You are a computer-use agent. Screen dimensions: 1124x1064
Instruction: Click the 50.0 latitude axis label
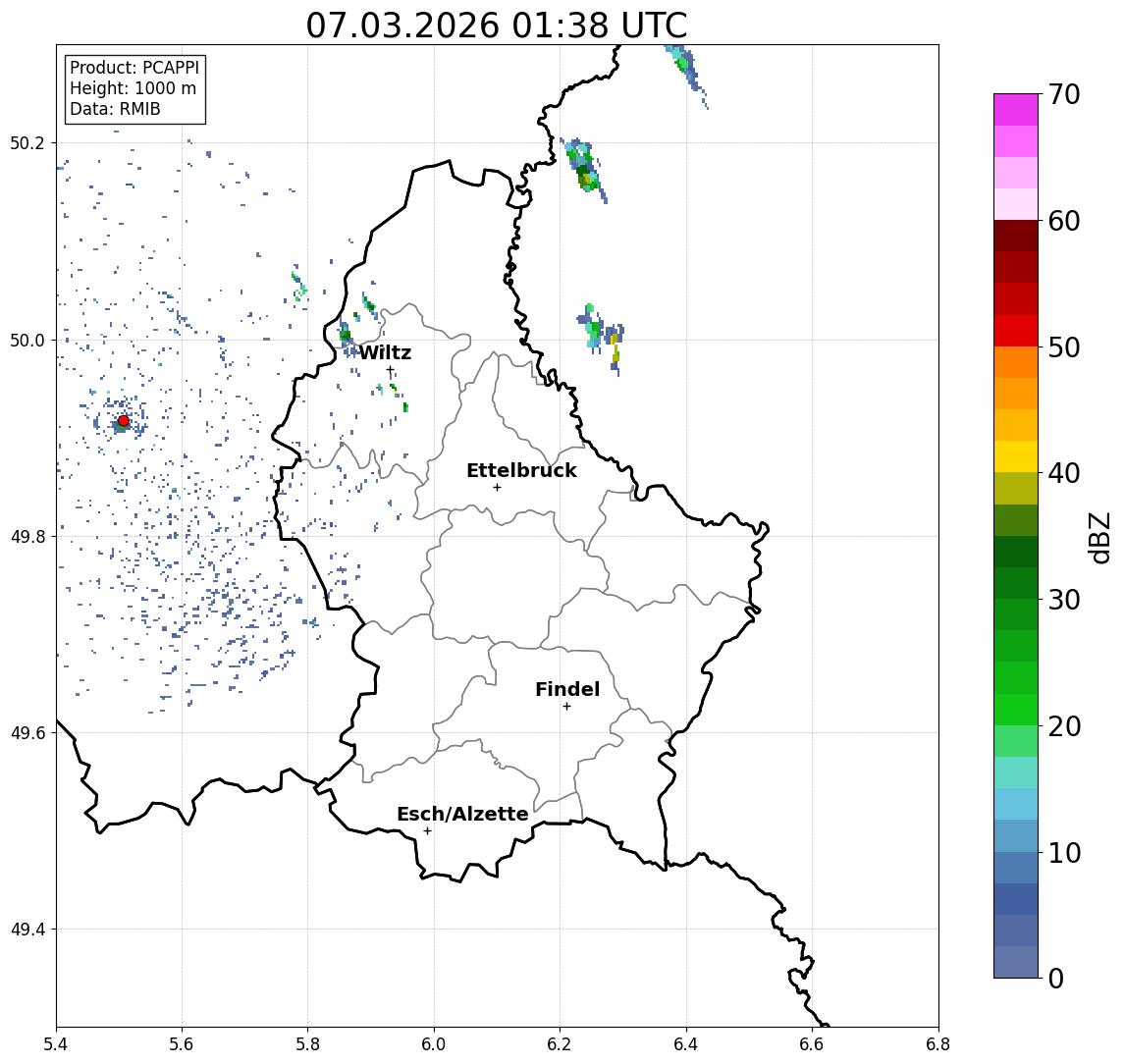point(27,340)
